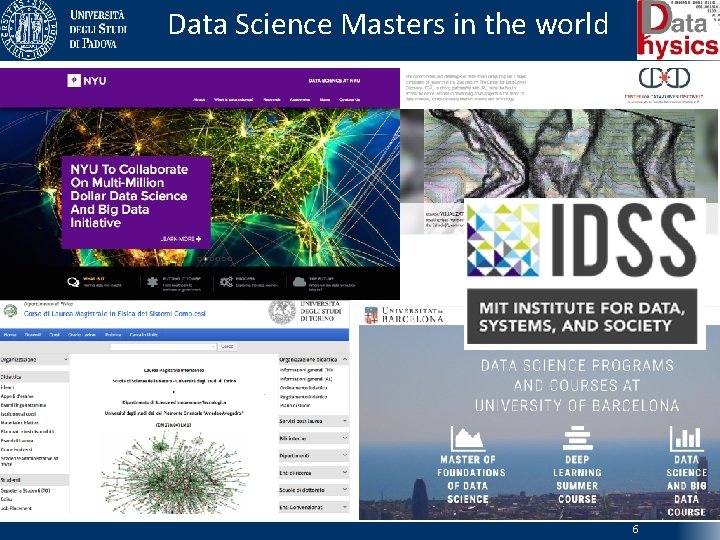Click the Università di Torino seal
Image resolution: width=720 pixels, height=540 pixels.
click(282, 312)
